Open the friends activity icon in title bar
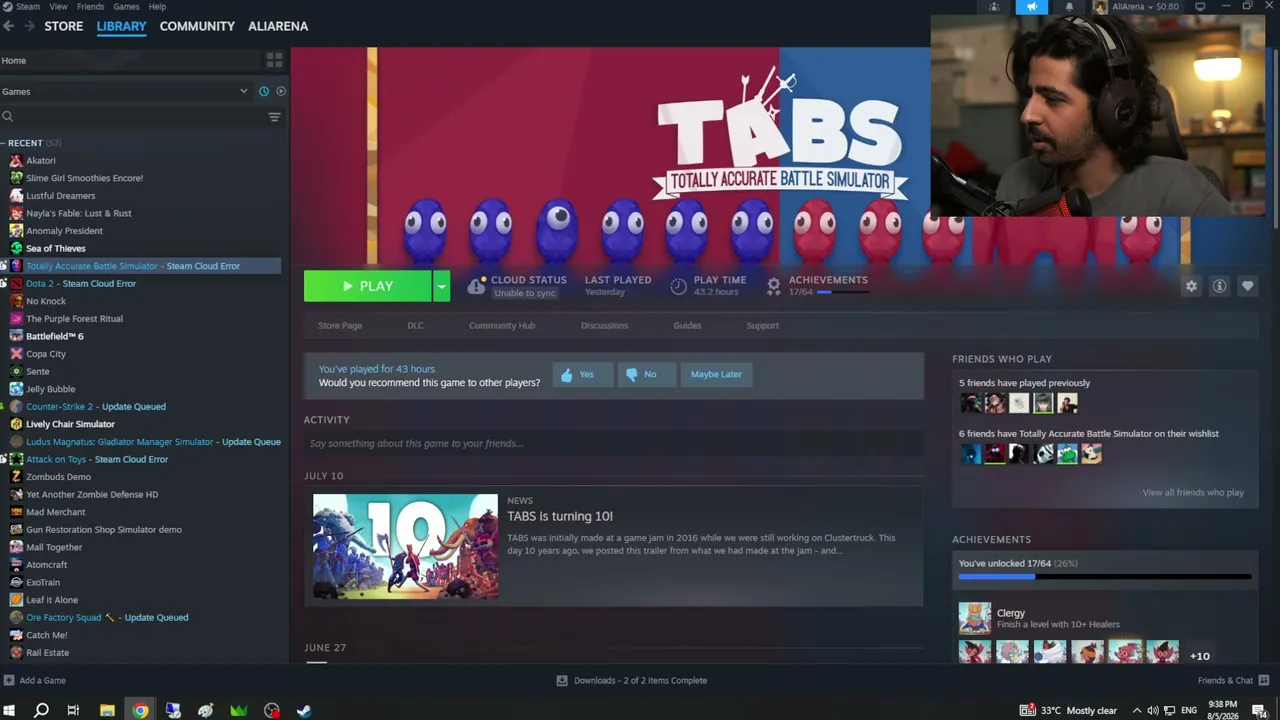This screenshot has width=1280, height=720. click(x=994, y=7)
